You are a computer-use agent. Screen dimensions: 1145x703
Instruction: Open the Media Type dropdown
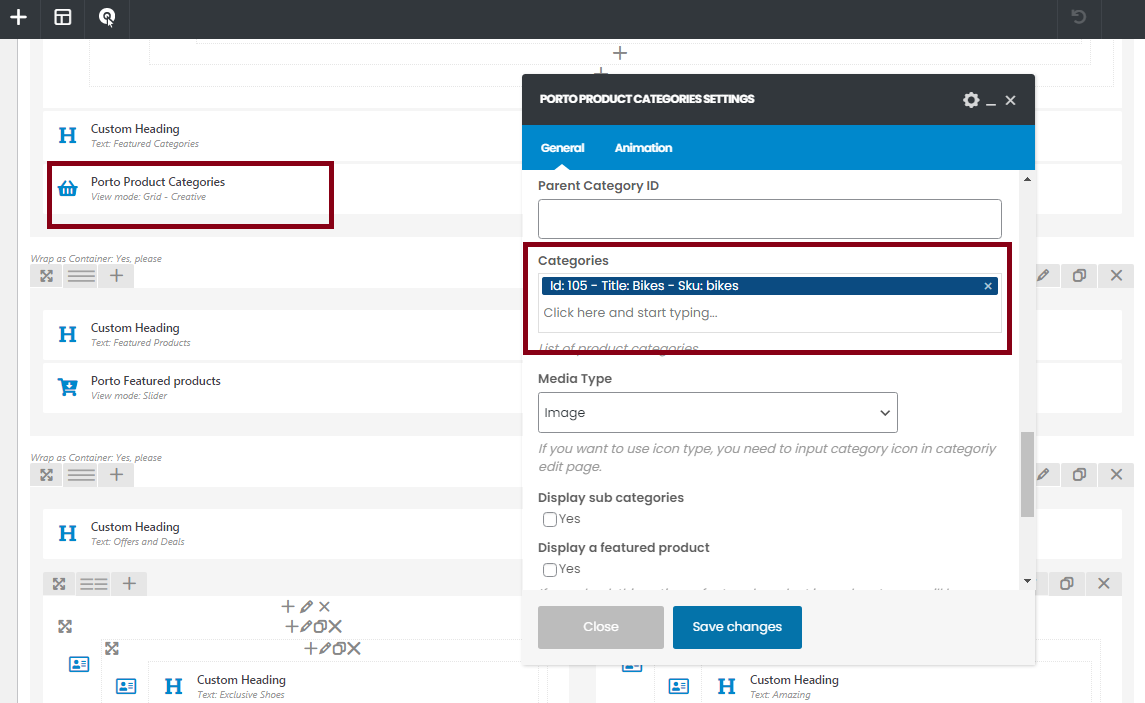coord(718,412)
